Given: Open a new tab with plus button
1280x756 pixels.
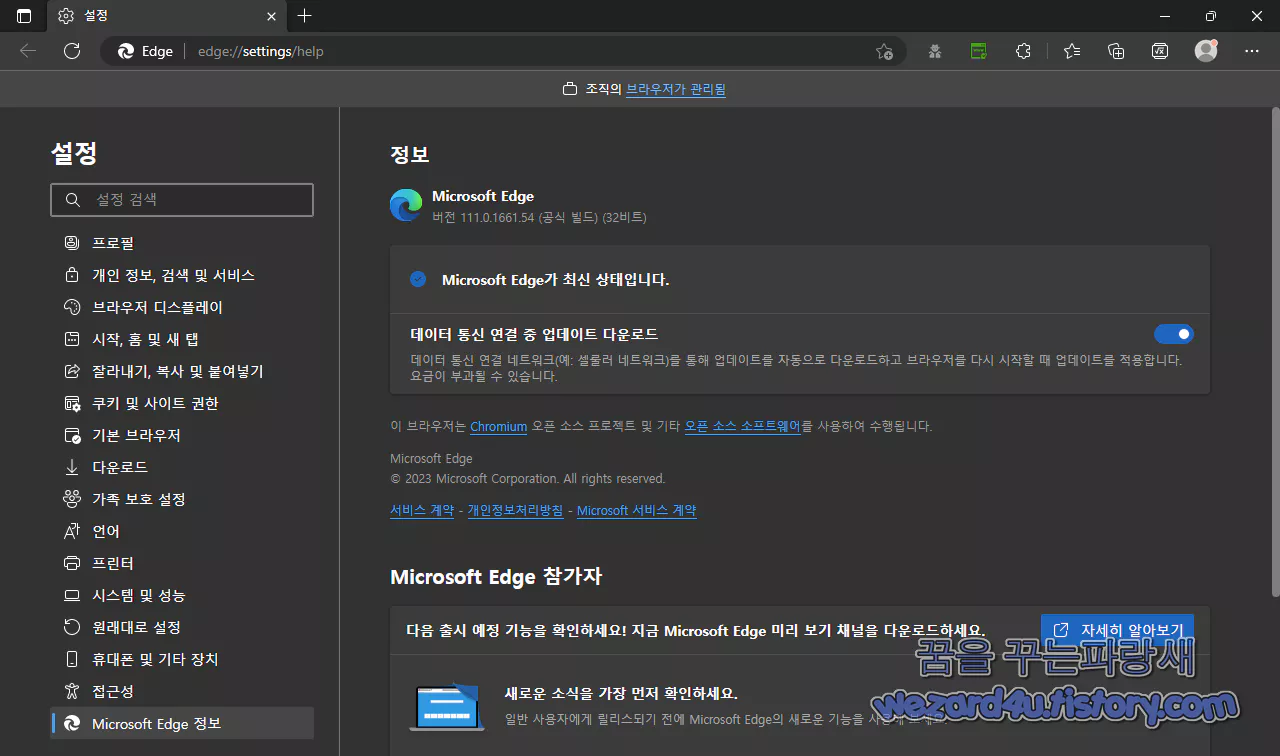Looking at the screenshot, I should [x=305, y=16].
